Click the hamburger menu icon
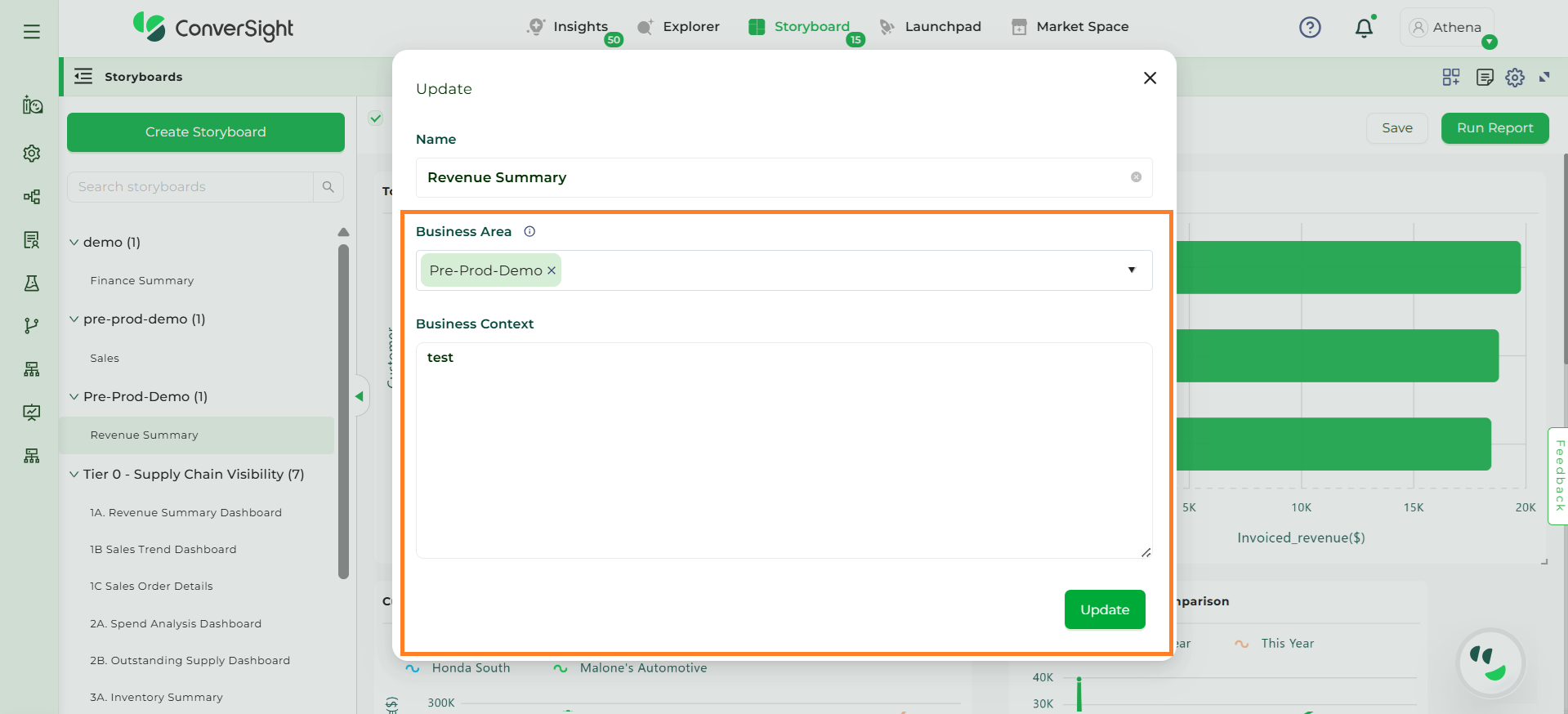The image size is (1568, 714). coord(32,32)
